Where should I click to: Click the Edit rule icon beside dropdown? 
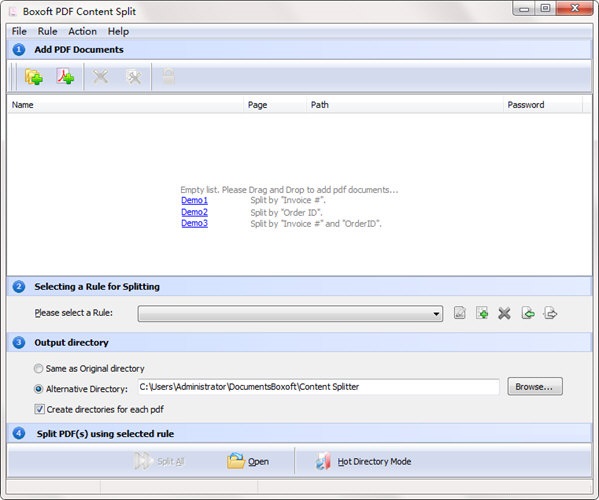point(460,313)
